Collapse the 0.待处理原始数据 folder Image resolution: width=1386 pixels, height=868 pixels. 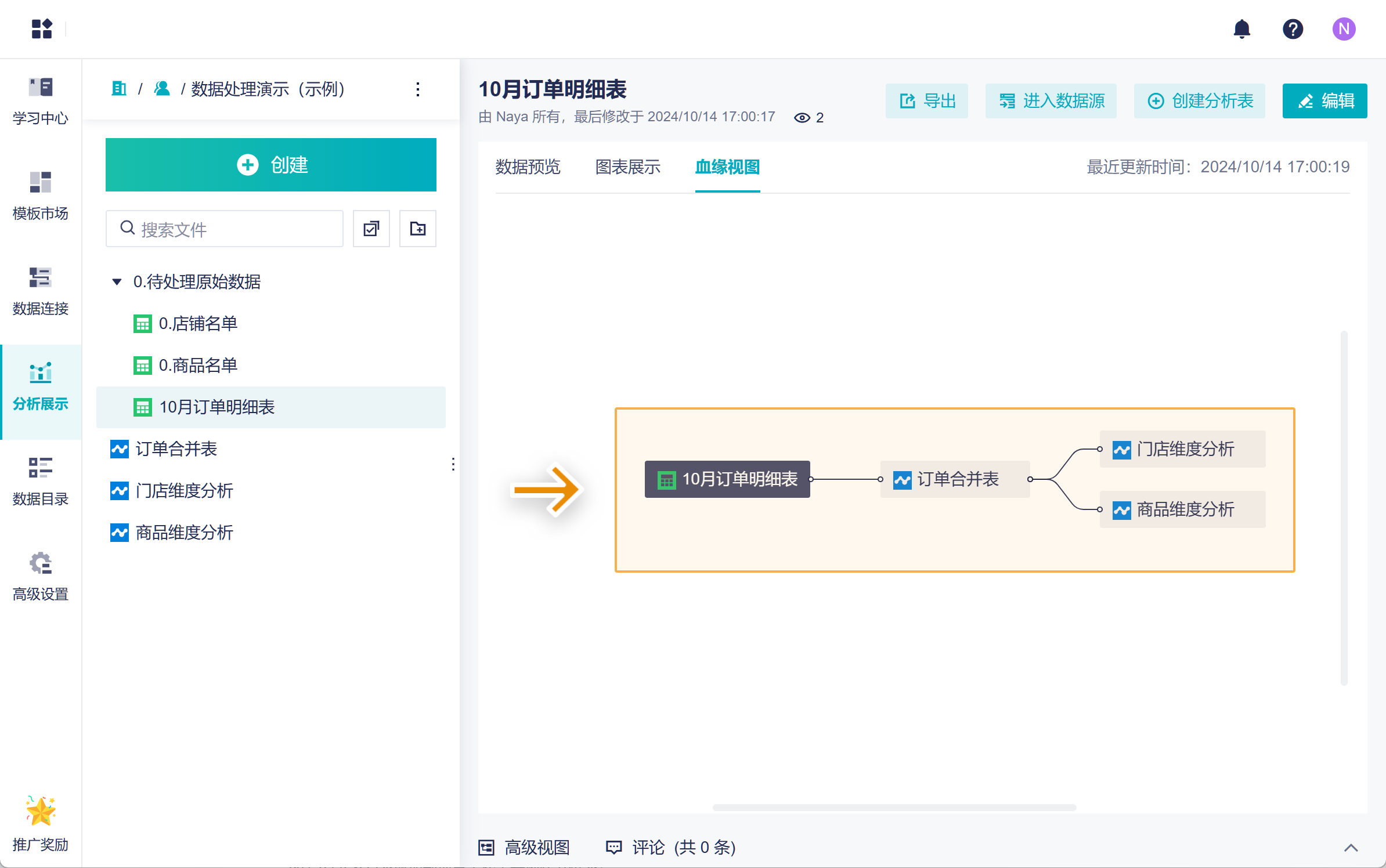[117, 282]
